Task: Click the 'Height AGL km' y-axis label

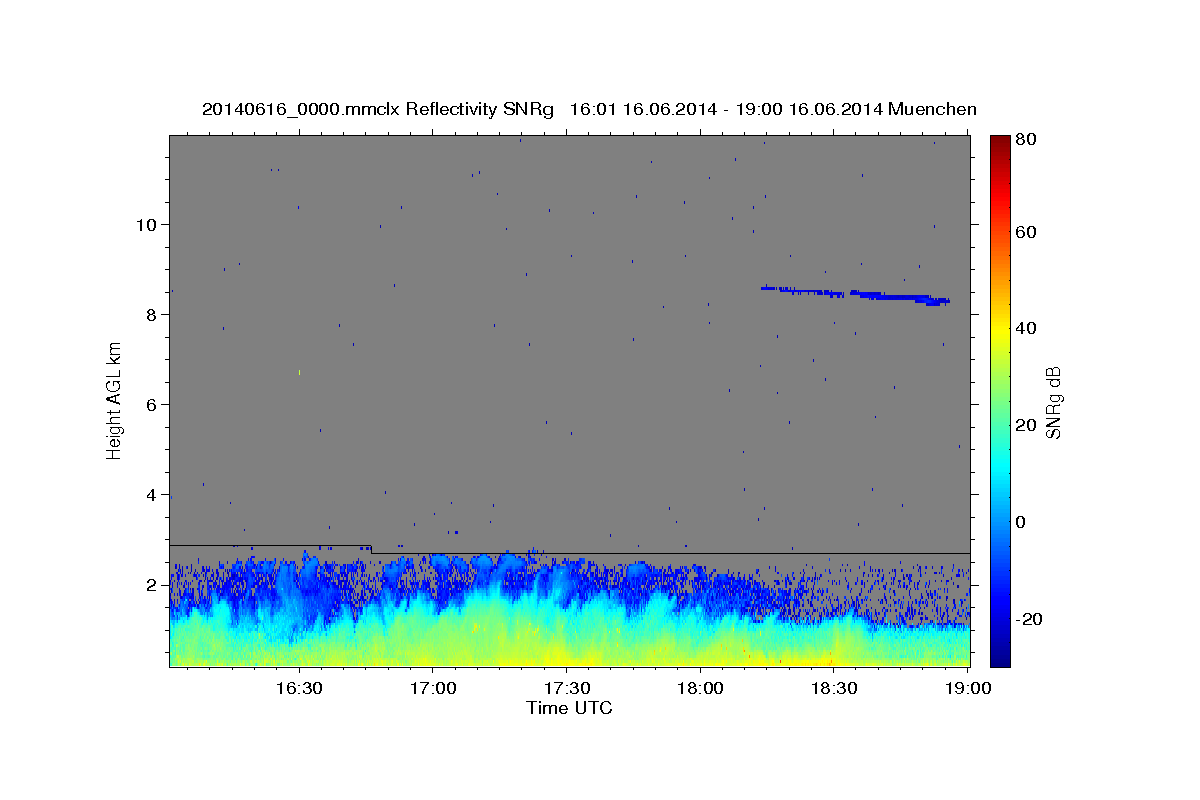Action: (x=114, y=401)
